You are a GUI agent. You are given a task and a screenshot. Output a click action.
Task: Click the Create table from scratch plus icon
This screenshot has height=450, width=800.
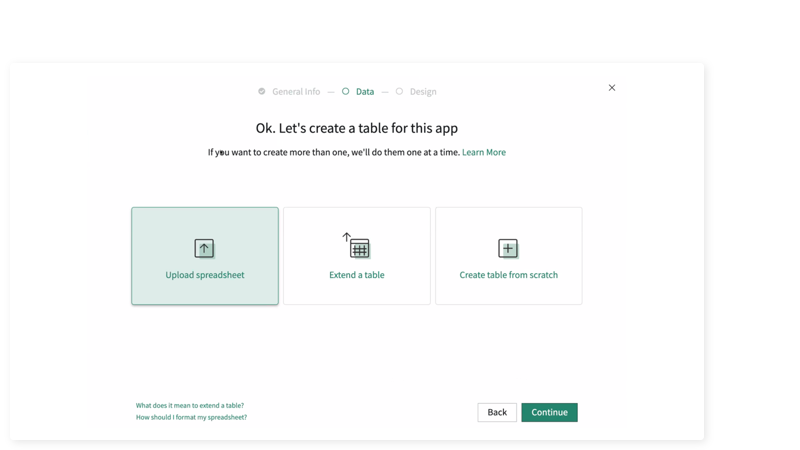pyautogui.click(x=508, y=248)
